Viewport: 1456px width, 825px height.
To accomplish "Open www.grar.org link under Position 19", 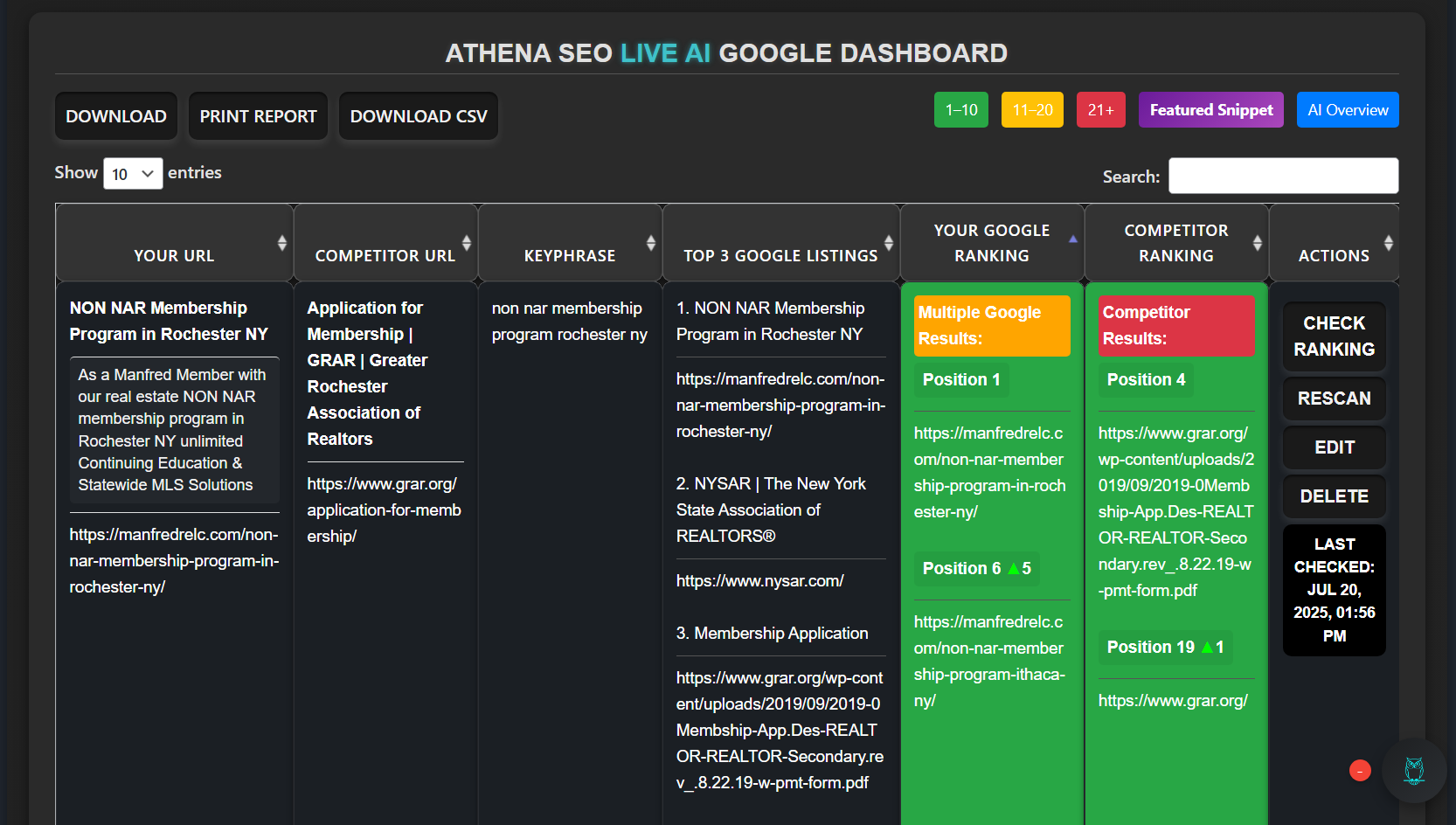I will click(x=1173, y=701).
